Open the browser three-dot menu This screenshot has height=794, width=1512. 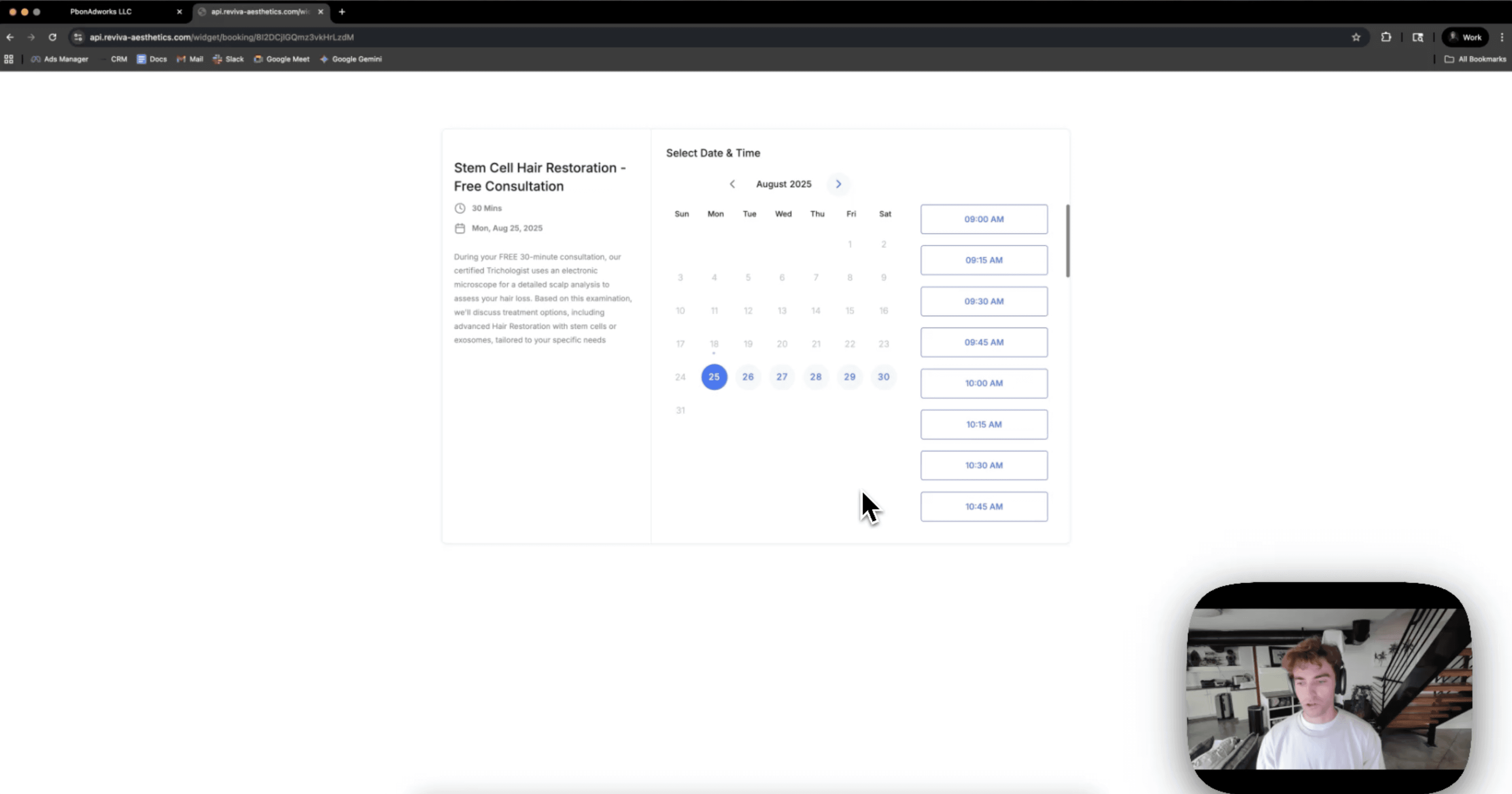coord(1502,37)
